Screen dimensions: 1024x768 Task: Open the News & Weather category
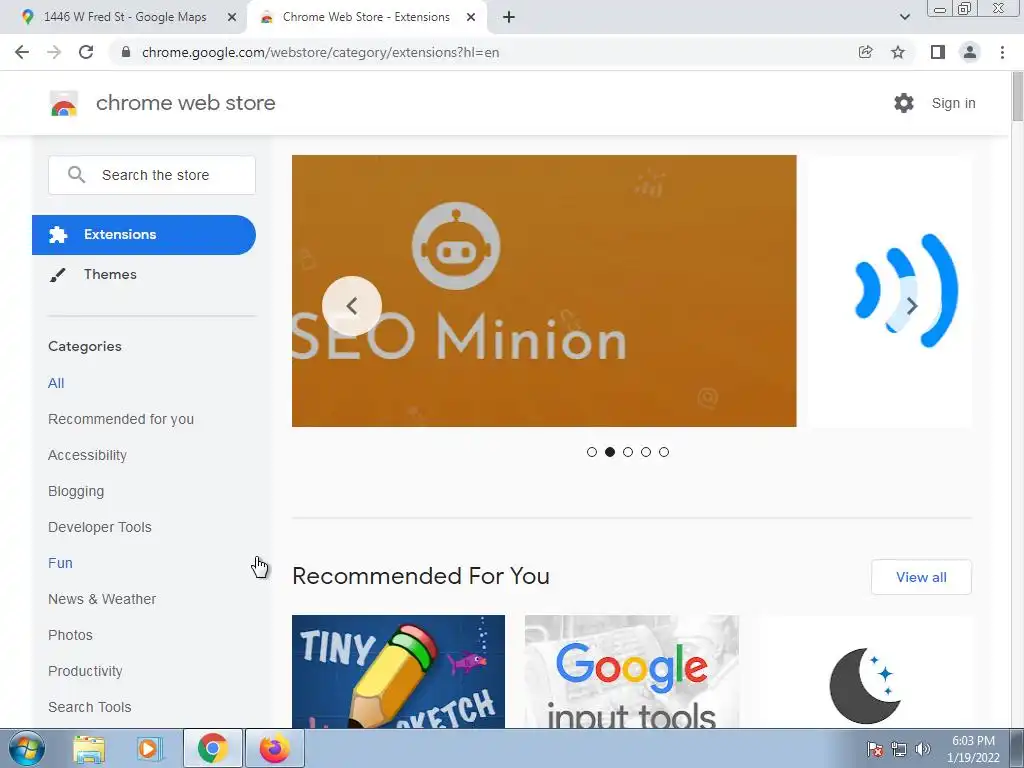pos(102,599)
